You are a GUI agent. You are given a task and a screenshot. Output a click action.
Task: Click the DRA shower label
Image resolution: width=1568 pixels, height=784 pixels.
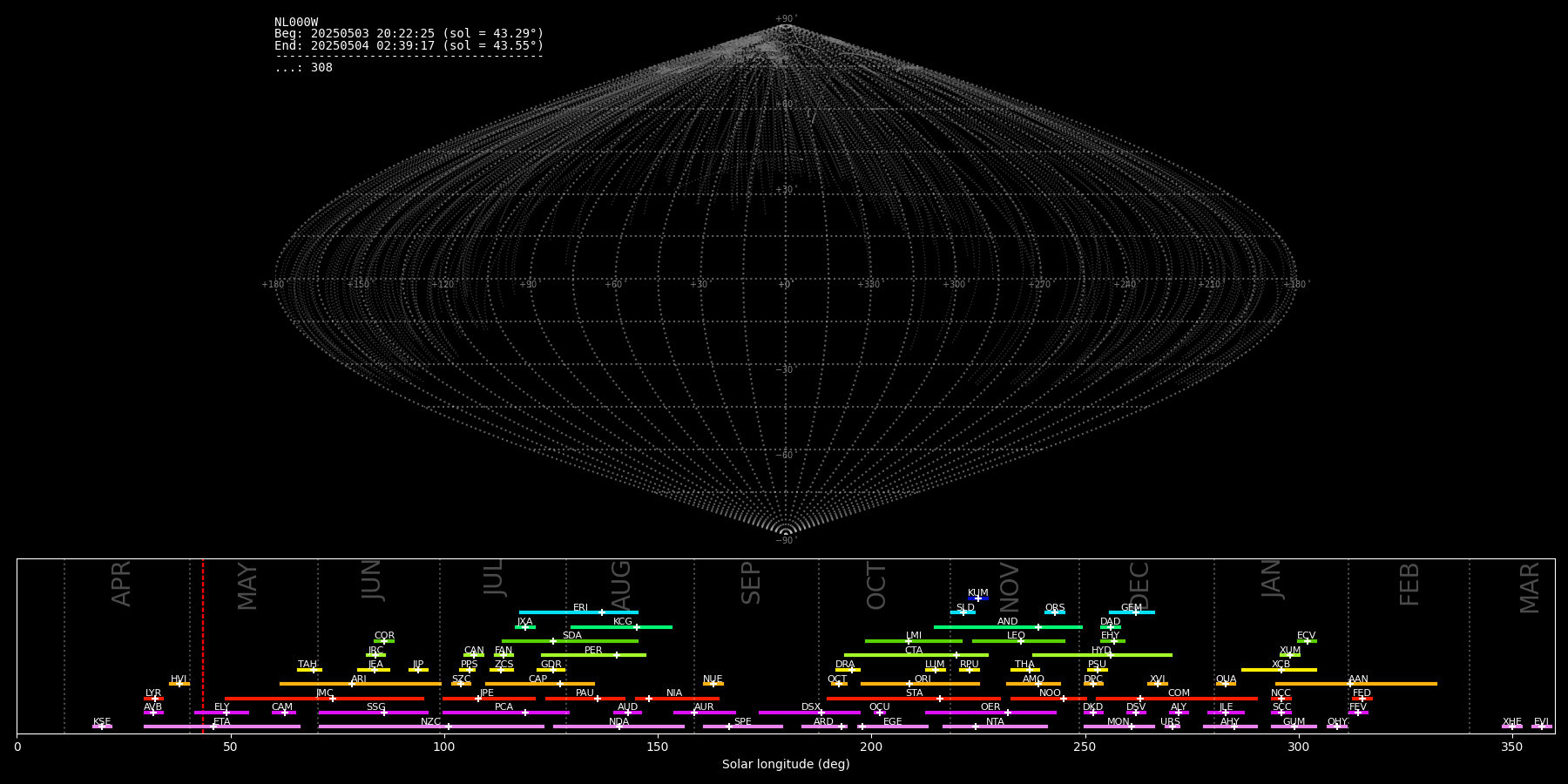845,664
